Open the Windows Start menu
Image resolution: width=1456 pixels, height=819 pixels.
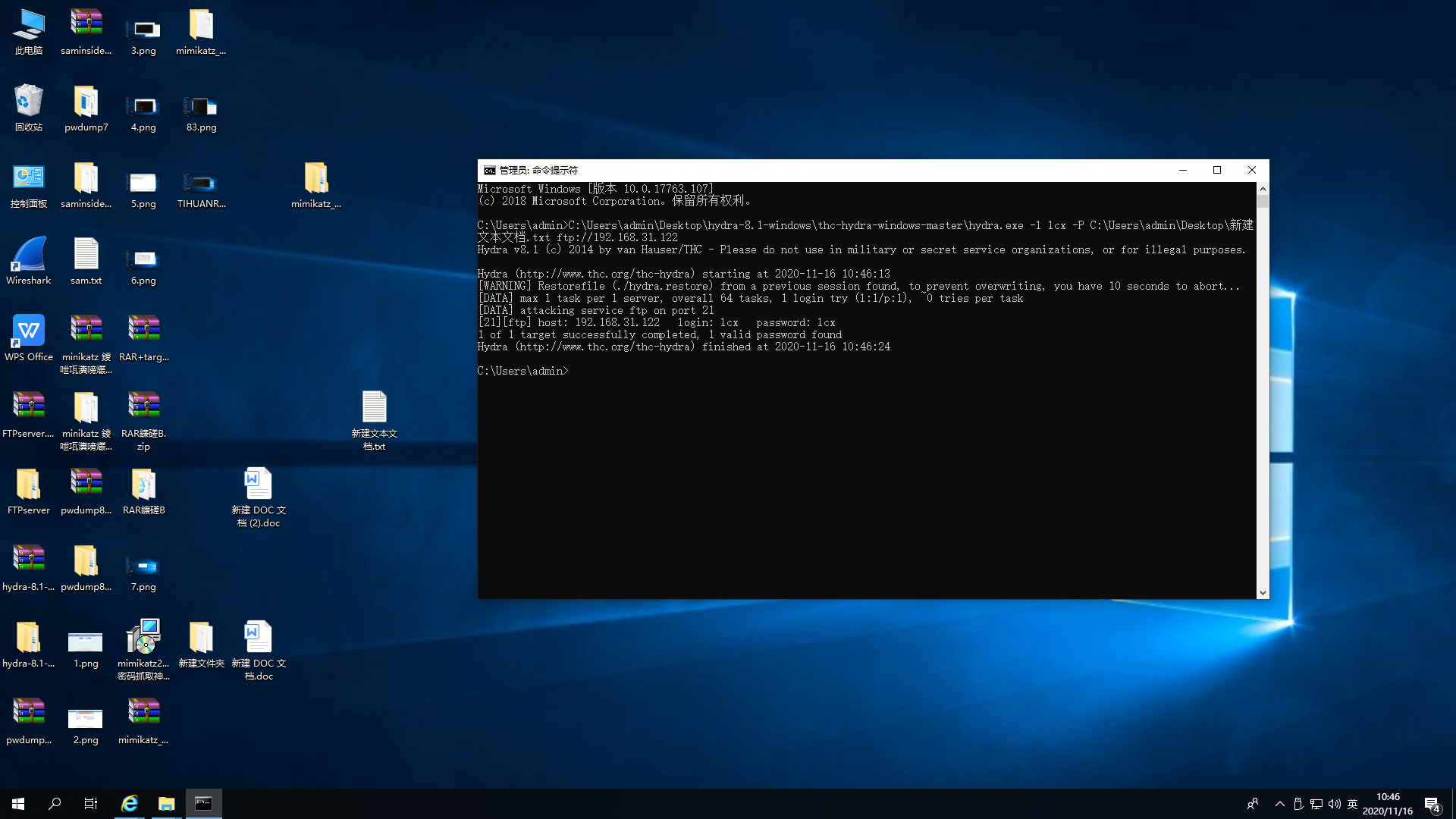[18, 804]
